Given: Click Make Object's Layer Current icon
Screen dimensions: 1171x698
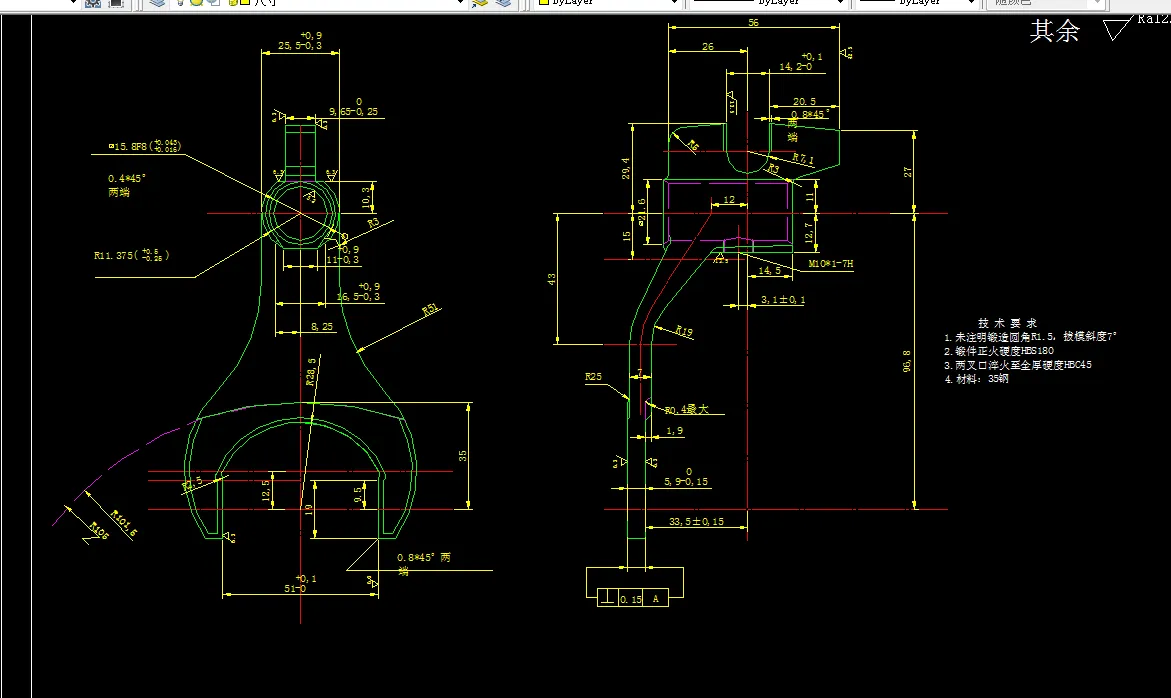Looking at the screenshot, I should 480,3.
